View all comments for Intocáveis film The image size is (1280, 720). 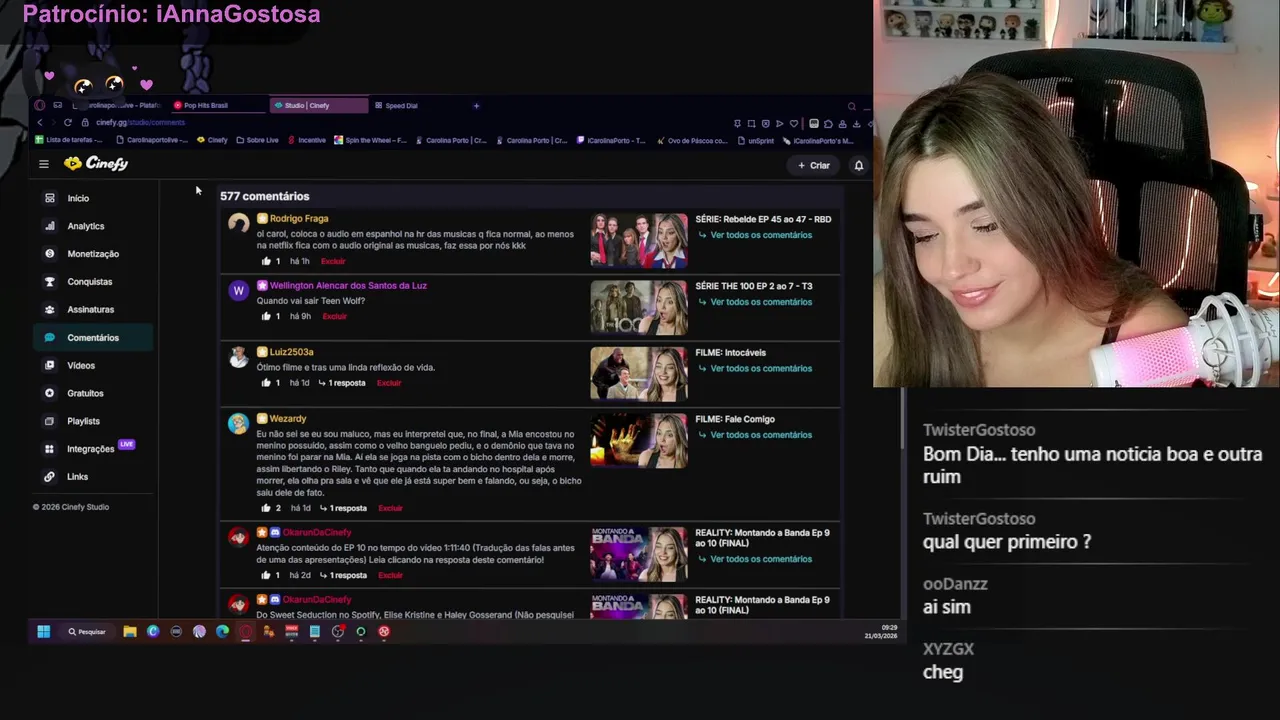(x=755, y=368)
